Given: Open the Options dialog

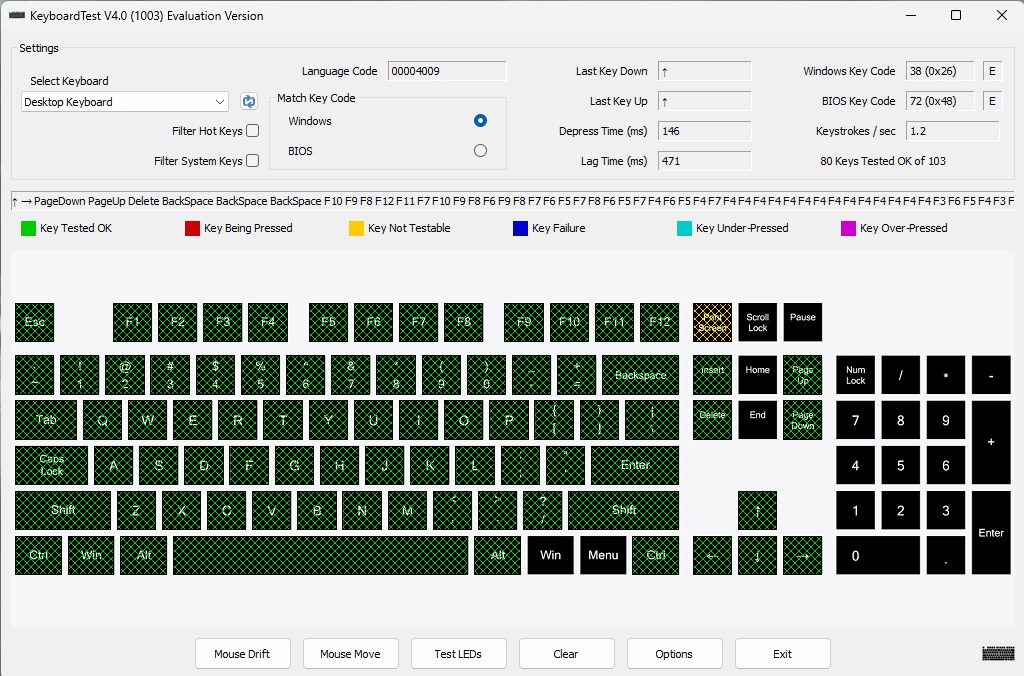Looking at the screenshot, I should pos(674,654).
